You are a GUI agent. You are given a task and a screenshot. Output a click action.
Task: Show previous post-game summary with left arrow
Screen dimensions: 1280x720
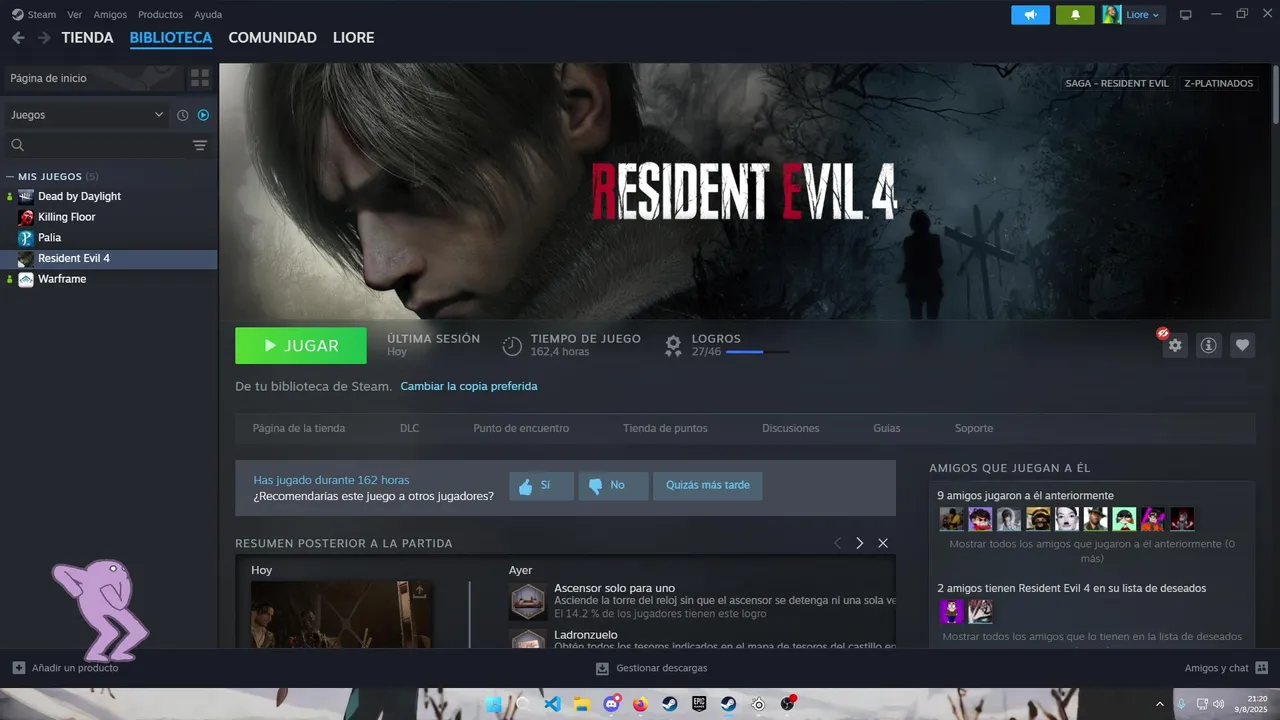click(838, 543)
